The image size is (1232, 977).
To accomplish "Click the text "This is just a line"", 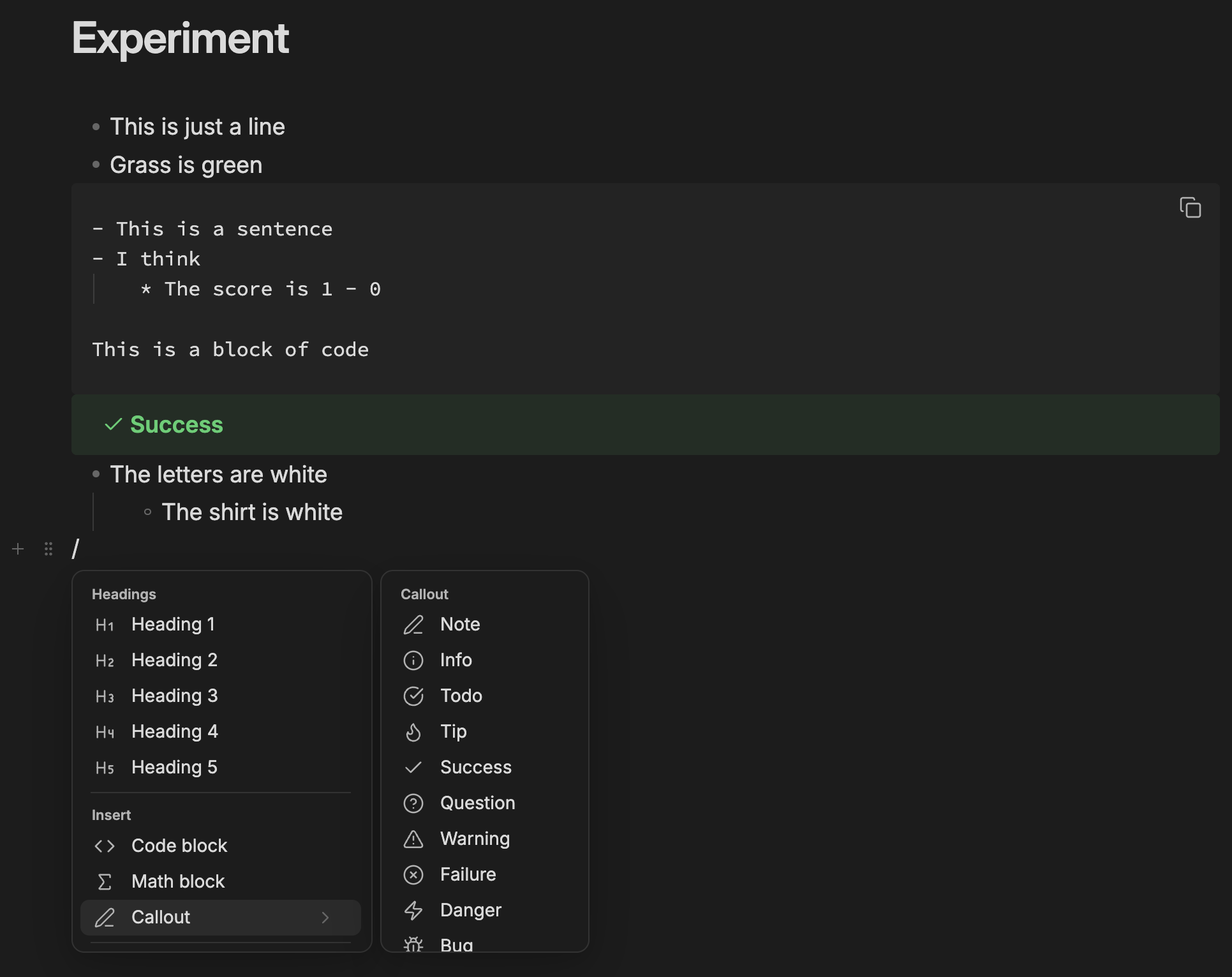I will pyautogui.click(x=197, y=127).
